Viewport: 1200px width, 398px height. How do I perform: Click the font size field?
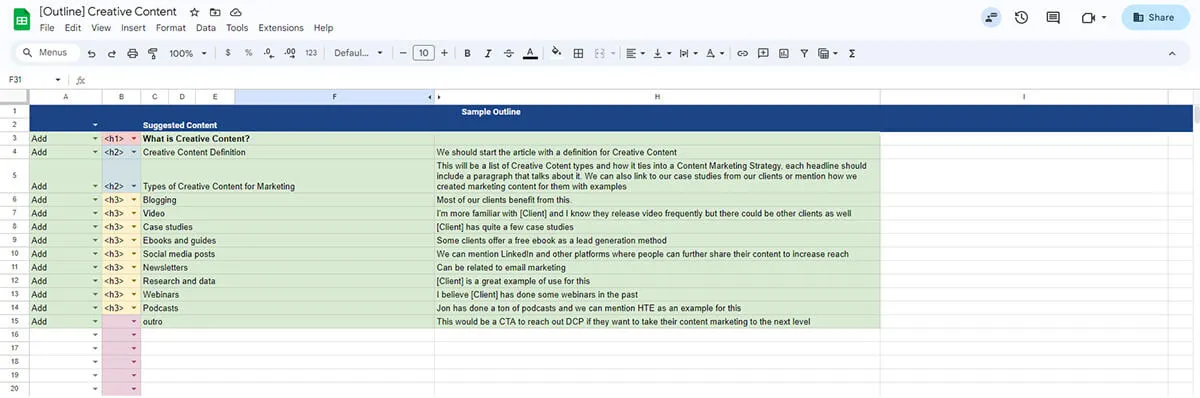click(423, 53)
